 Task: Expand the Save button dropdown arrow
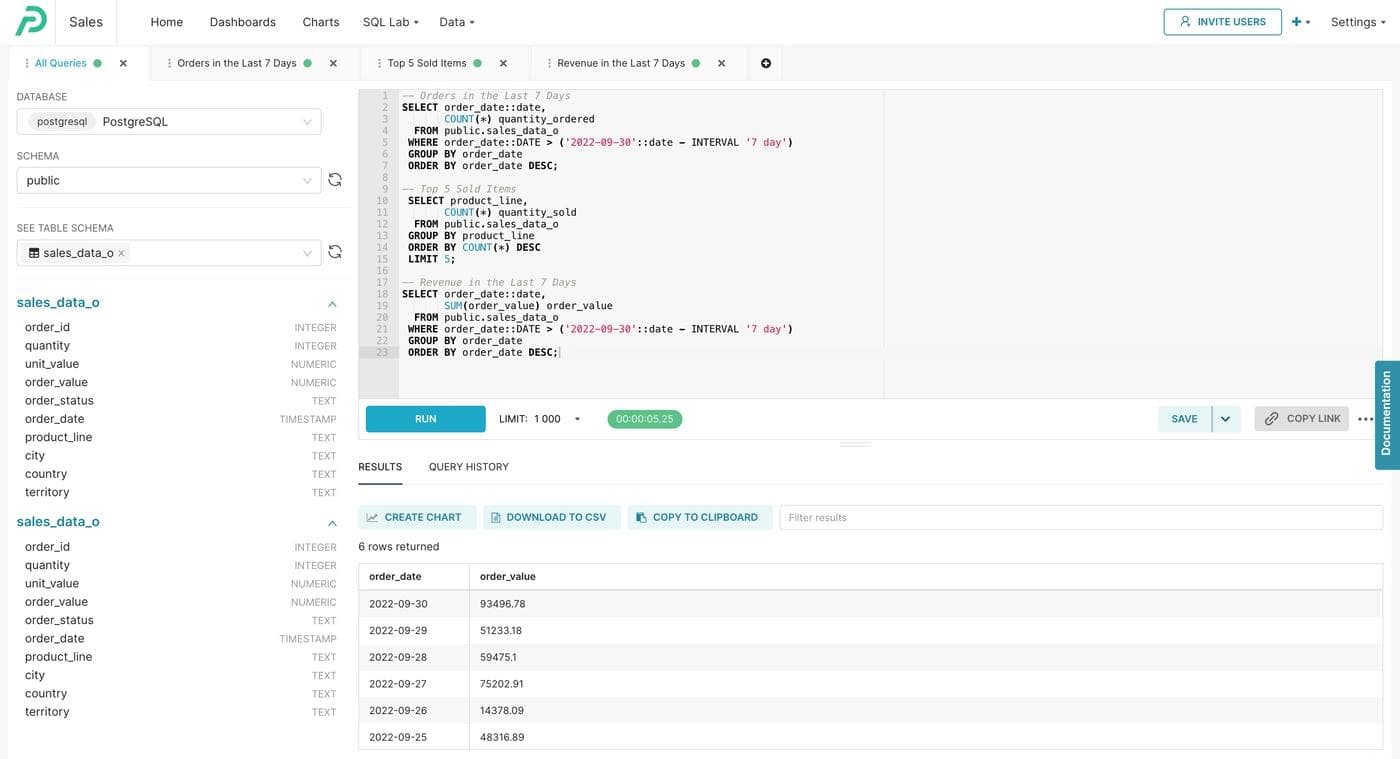[1226, 419]
